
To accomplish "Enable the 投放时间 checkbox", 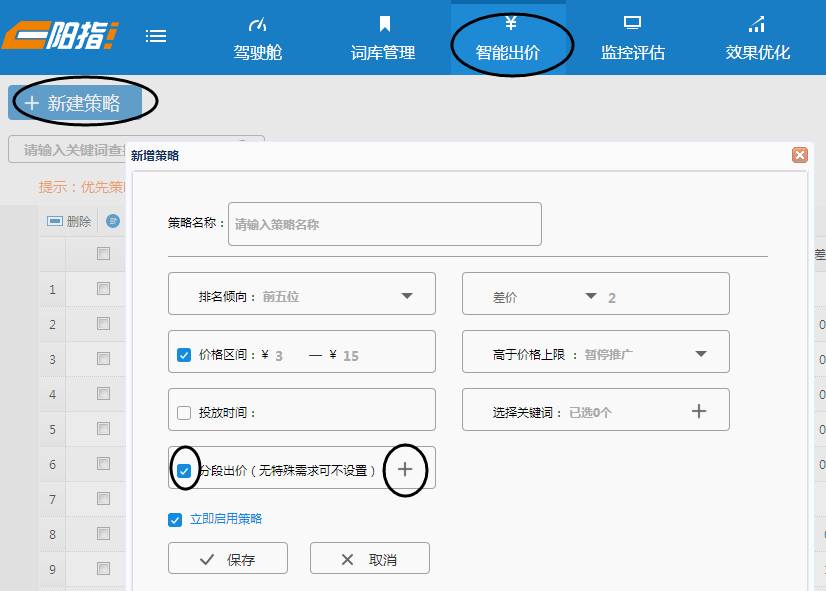I will tap(184, 412).
